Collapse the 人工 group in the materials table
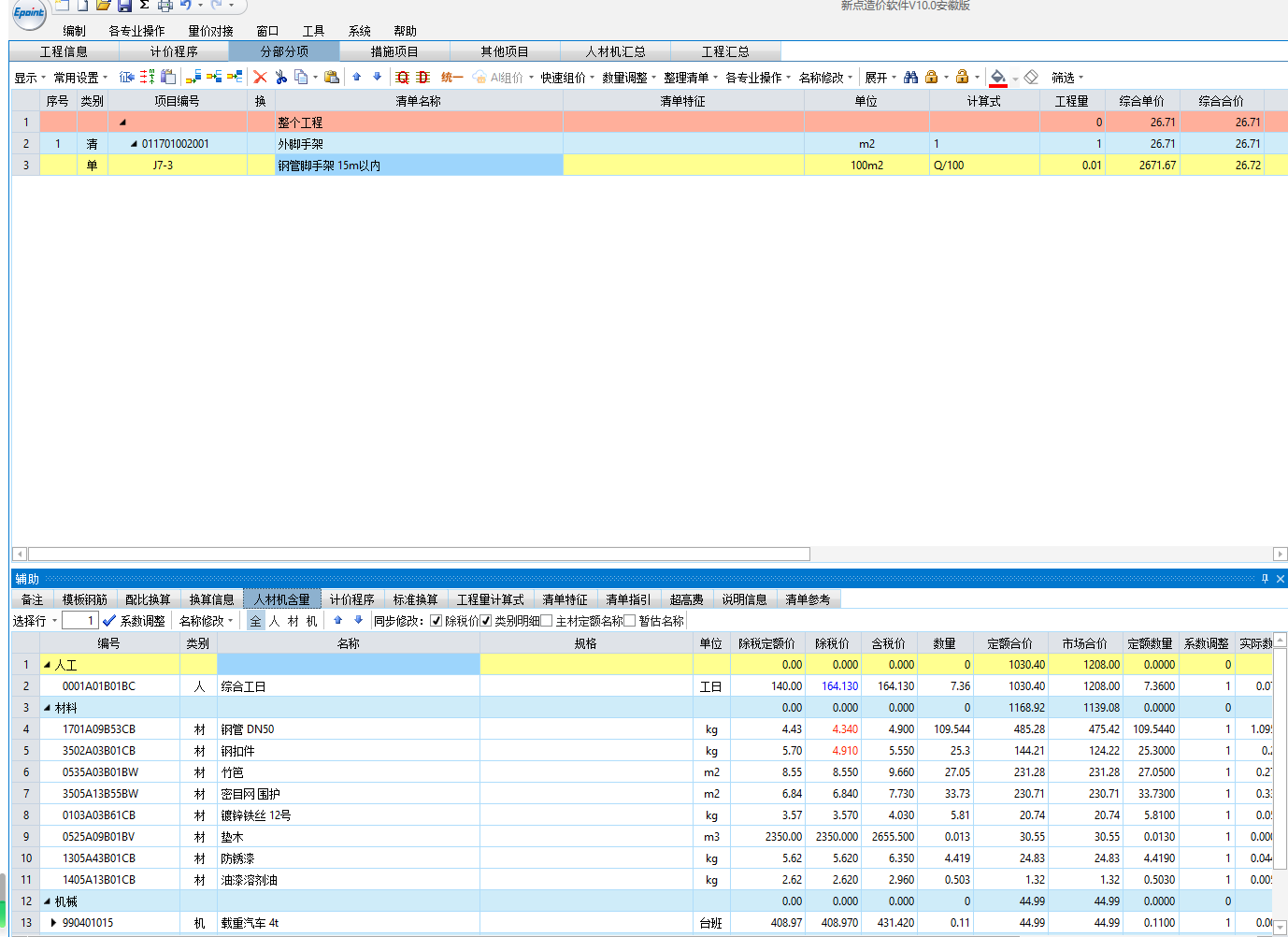This screenshot has width=1288, height=937. (48, 665)
